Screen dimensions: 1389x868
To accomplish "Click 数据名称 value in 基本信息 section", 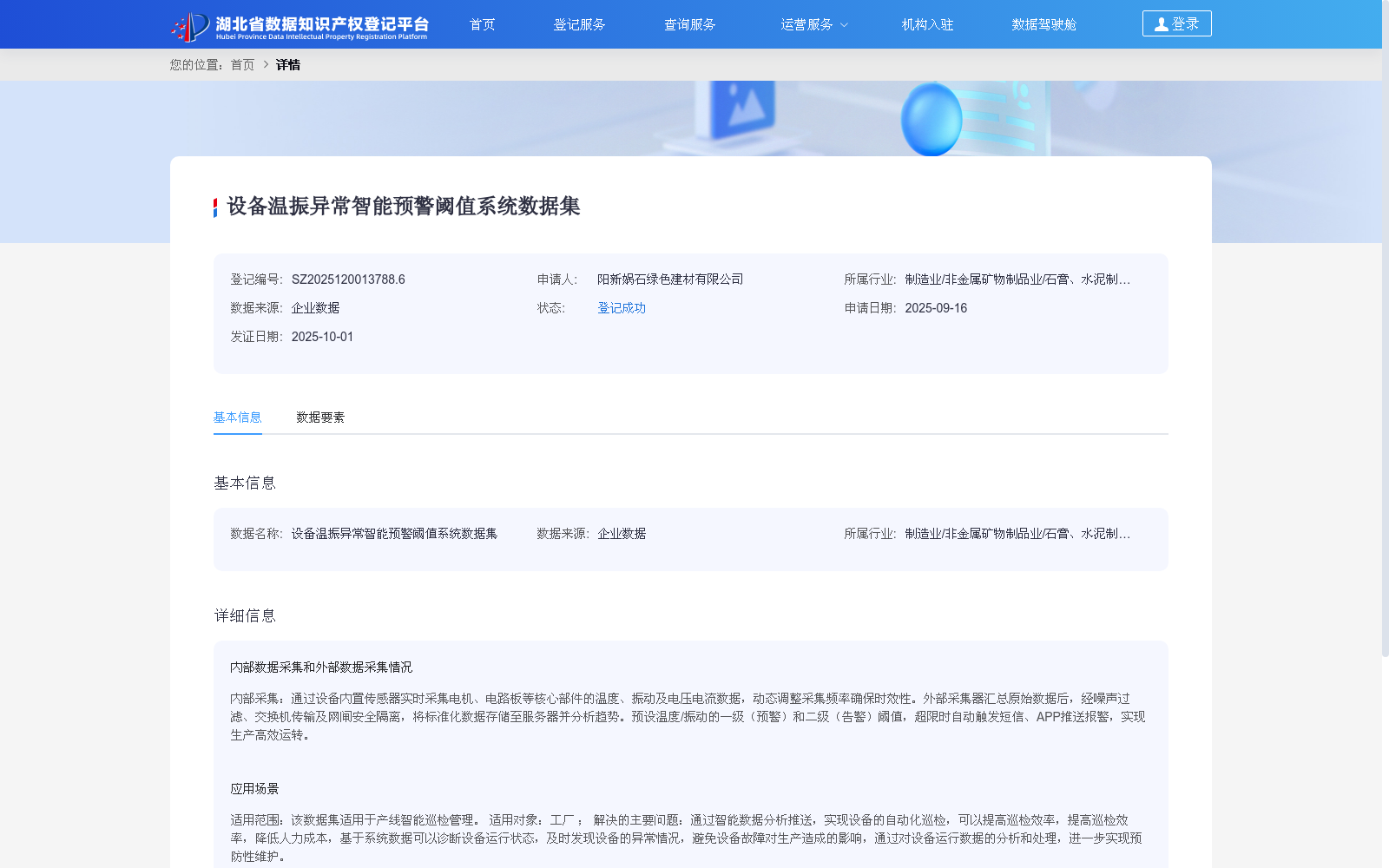I will tap(394, 534).
